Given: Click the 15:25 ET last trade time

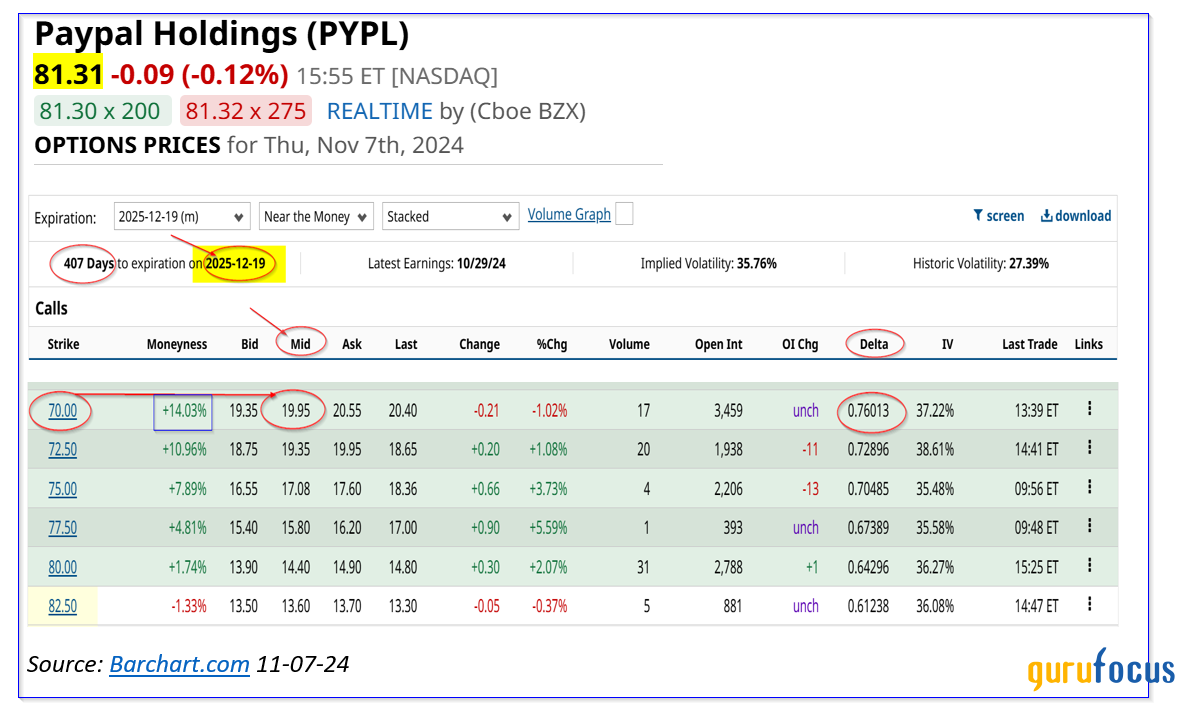Looking at the screenshot, I should (1037, 567).
